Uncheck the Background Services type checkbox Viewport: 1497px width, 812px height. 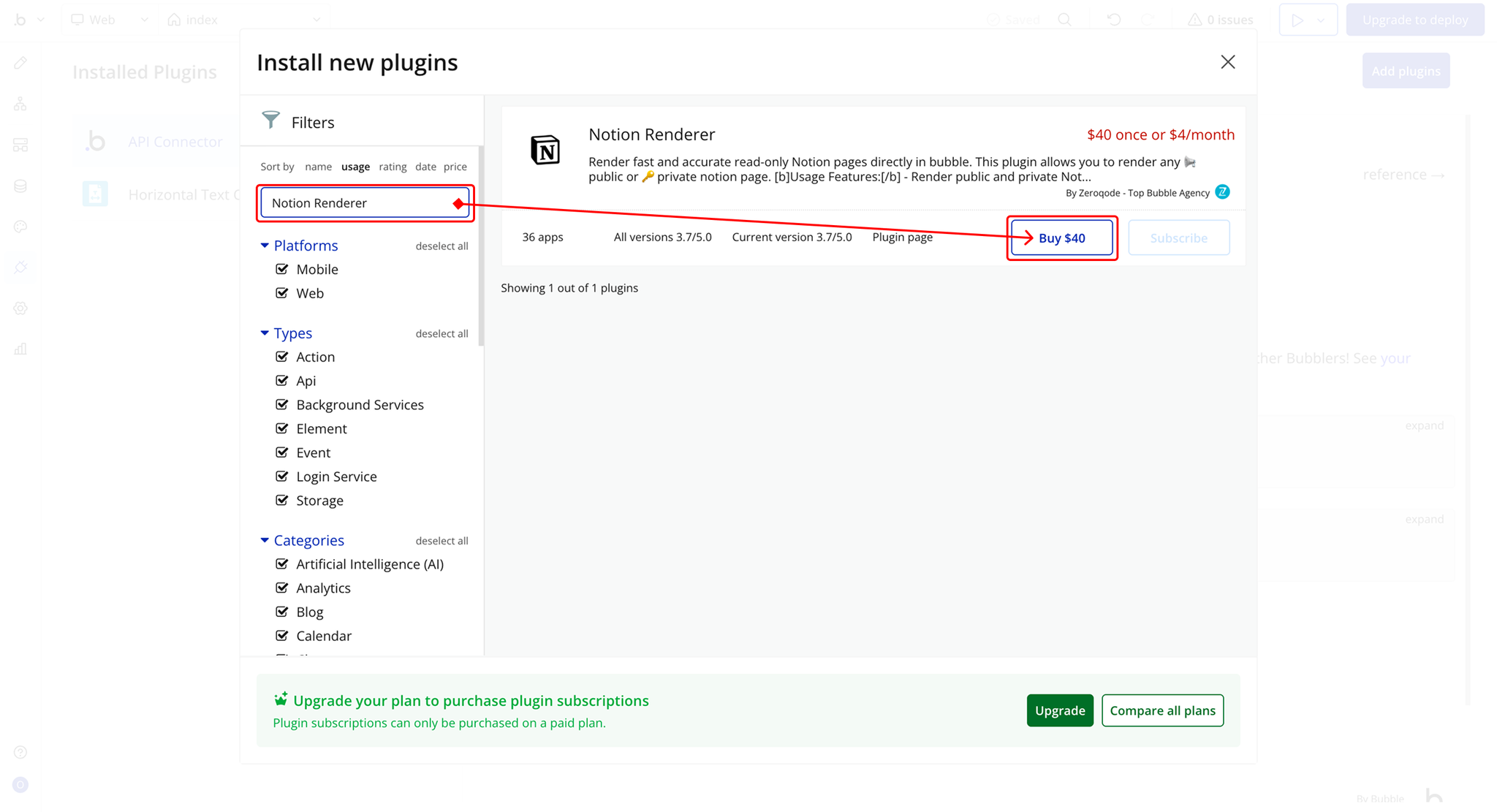[x=282, y=404]
